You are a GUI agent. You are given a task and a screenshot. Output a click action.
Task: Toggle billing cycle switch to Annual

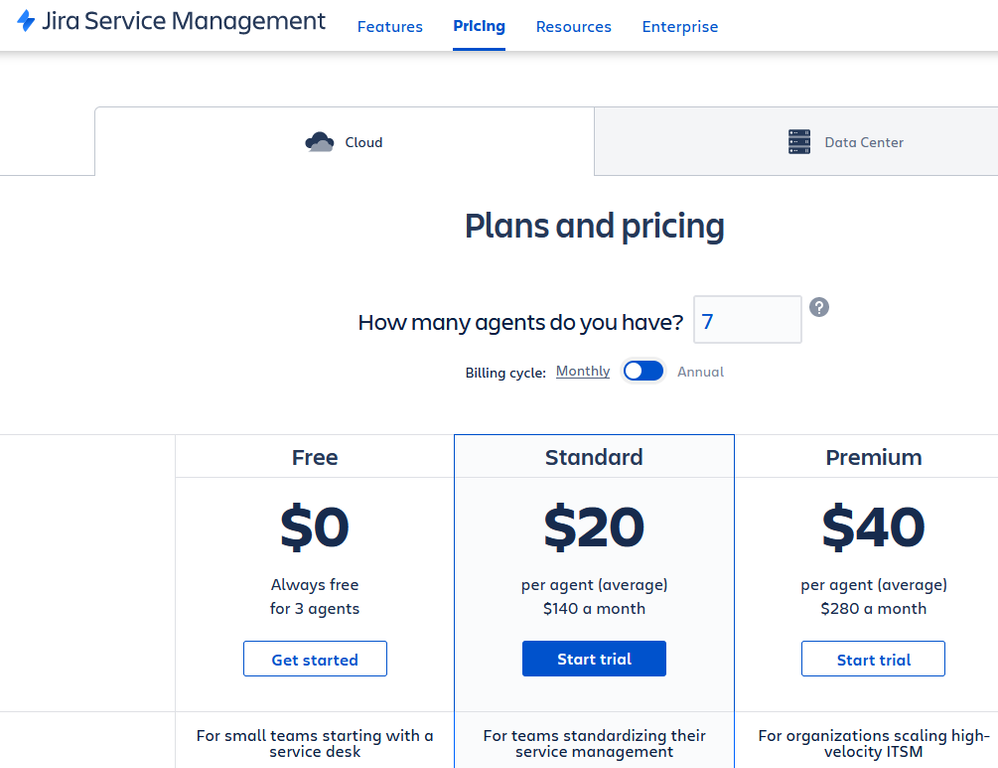[x=643, y=371]
